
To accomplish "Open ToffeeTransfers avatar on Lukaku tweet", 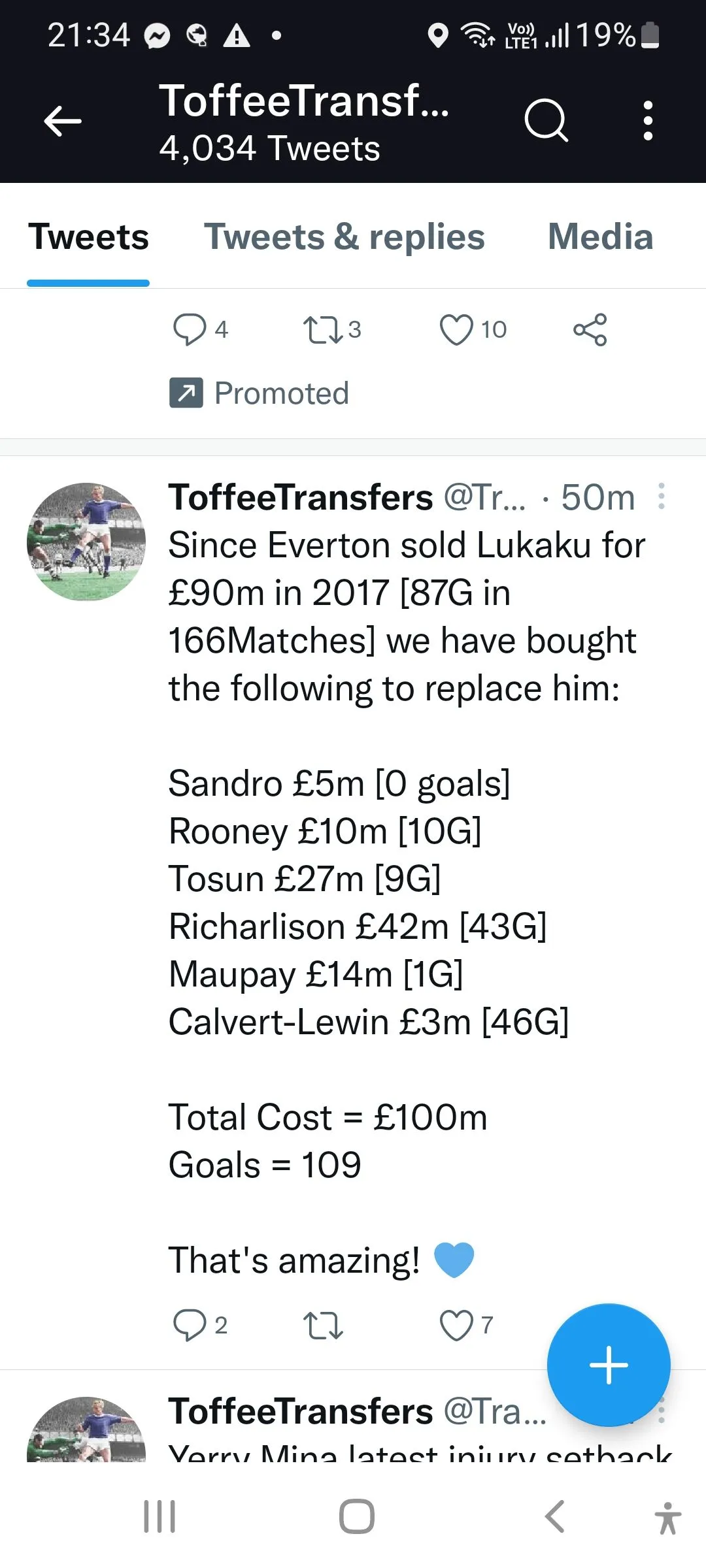I will (86, 542).
